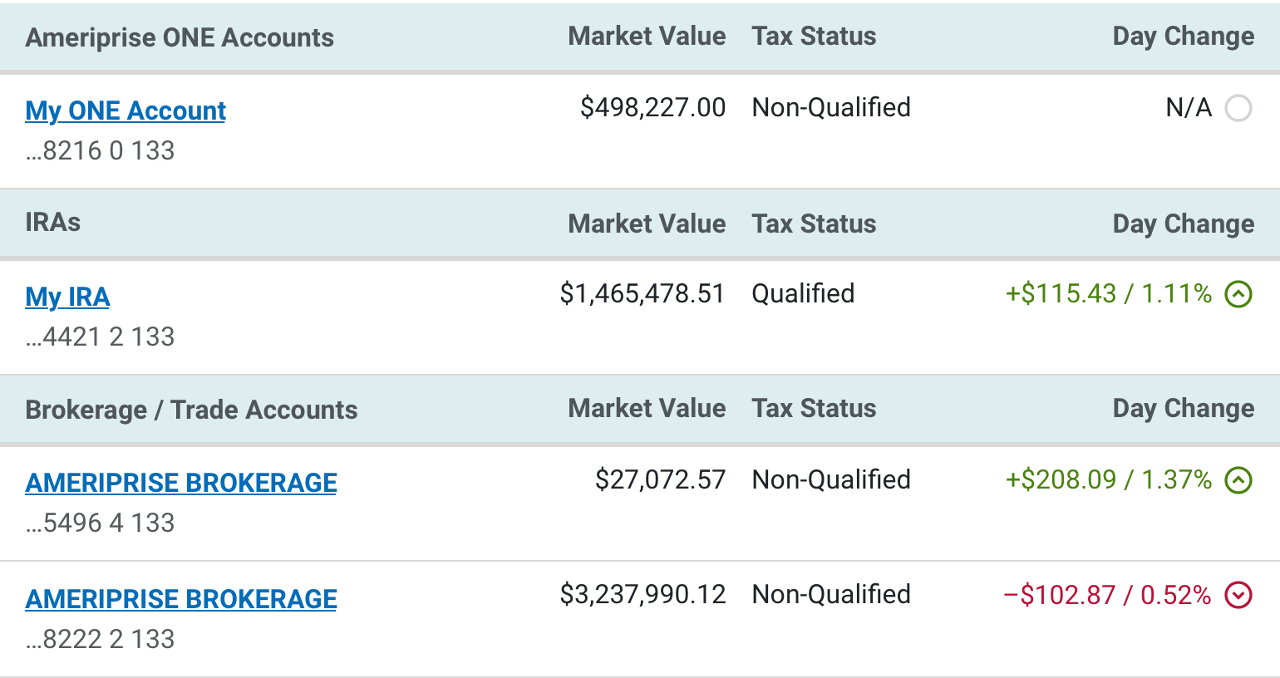Open the My ONE Account link

[125, 110]
